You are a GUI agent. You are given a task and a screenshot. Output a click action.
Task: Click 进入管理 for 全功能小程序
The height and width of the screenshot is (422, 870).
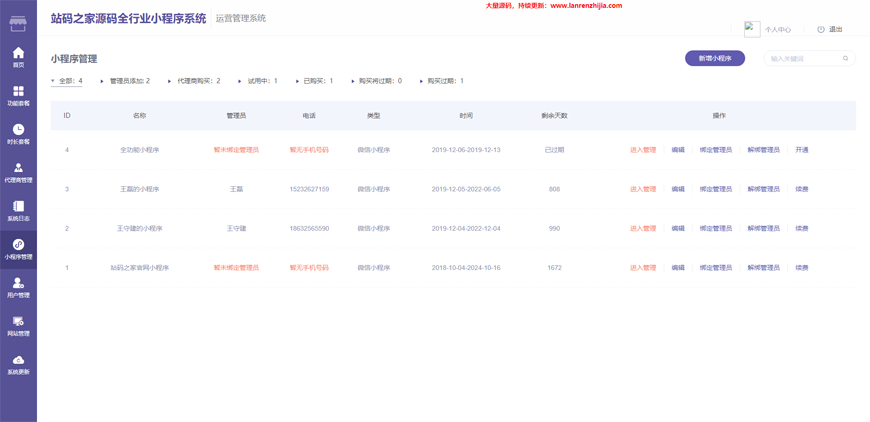click(x=643, y=150)
